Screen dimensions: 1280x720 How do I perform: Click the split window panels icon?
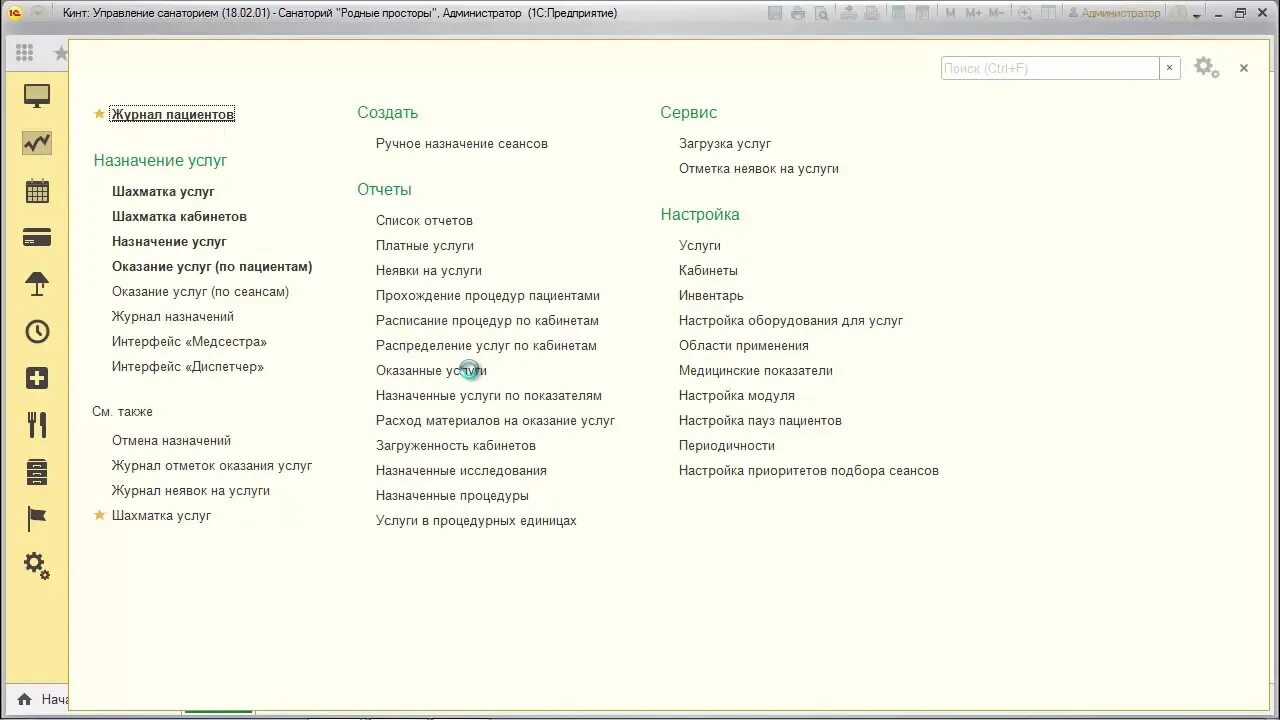click(x=1049, y=13)
